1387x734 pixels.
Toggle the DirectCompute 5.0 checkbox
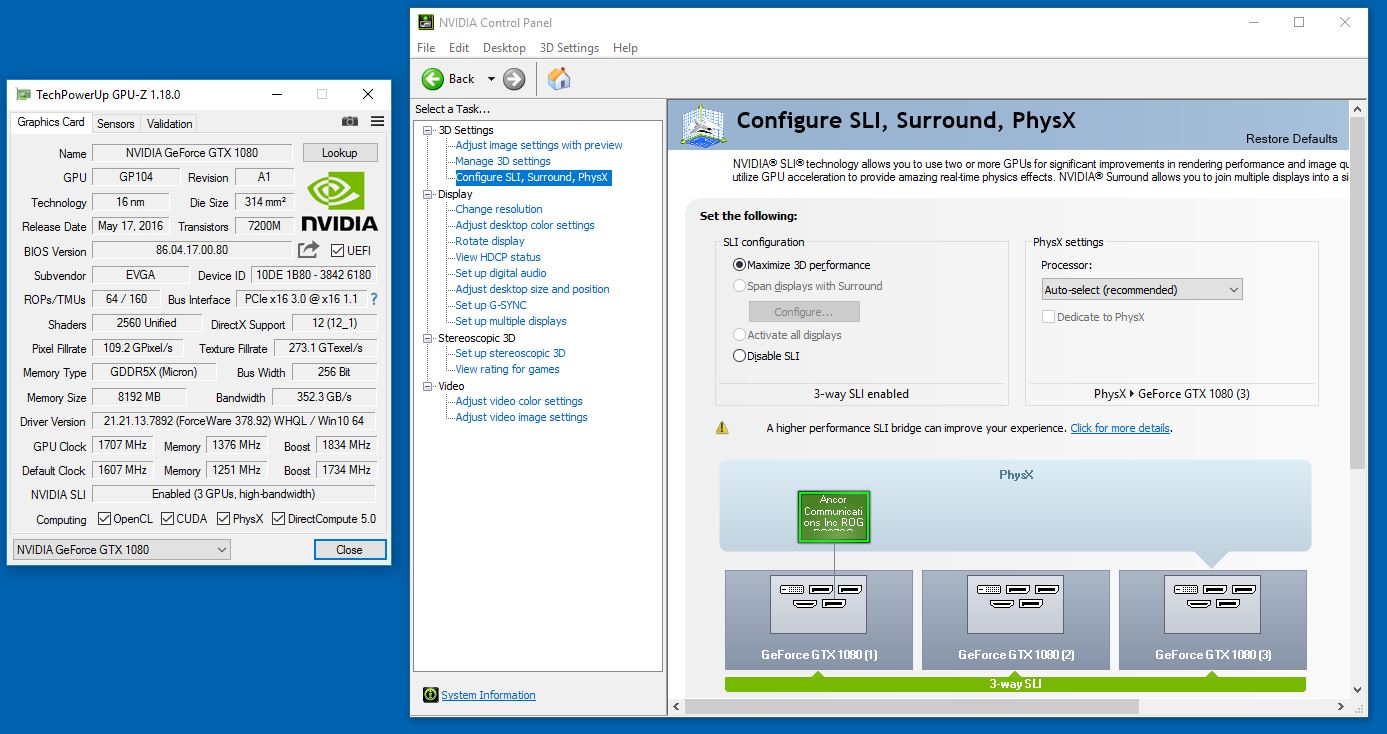[279, 519]
